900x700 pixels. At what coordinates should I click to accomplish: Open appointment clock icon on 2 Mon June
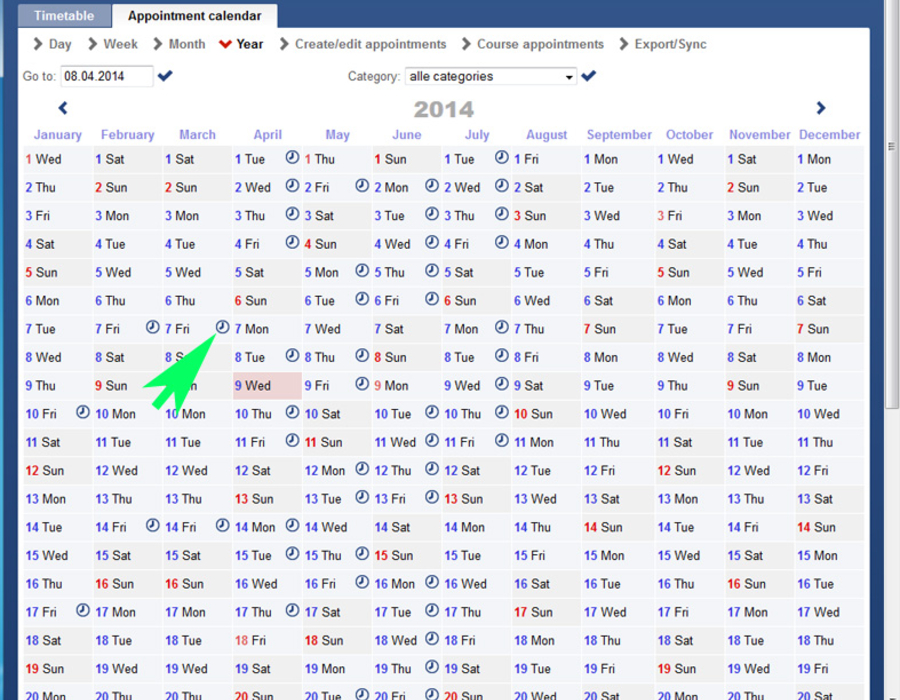(432, 185)
